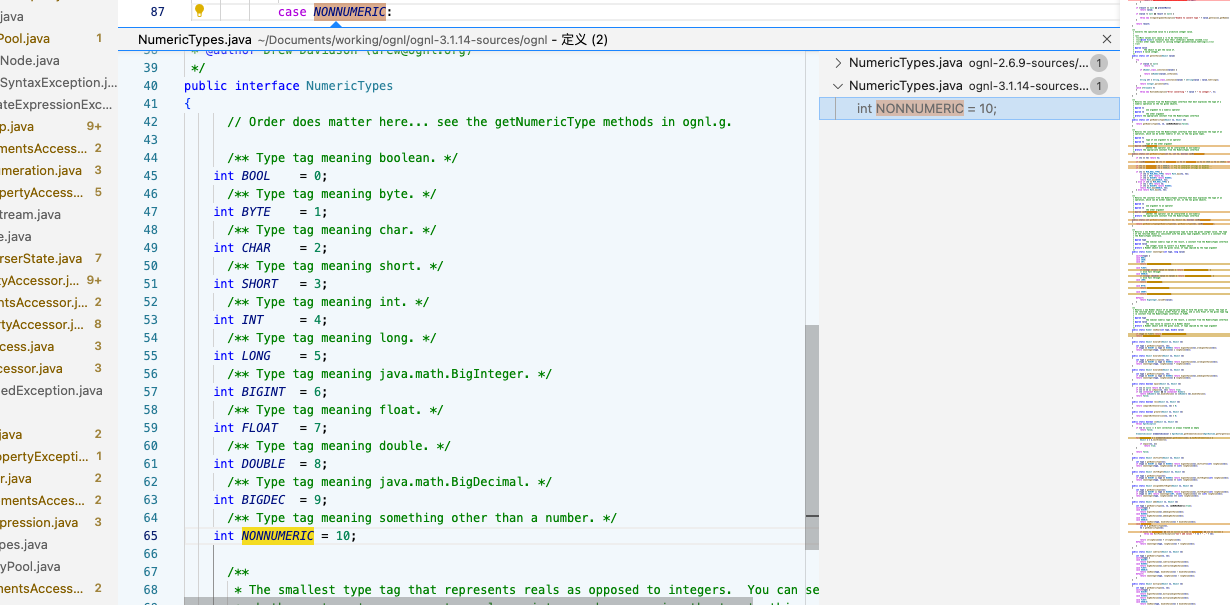The height and width of the screenshot is (605, 1230).
Task: Collapse the ognl-3.1.14-sources NumericTypes.java reference group
Action: pyautogui.click(x=838, y=86)
